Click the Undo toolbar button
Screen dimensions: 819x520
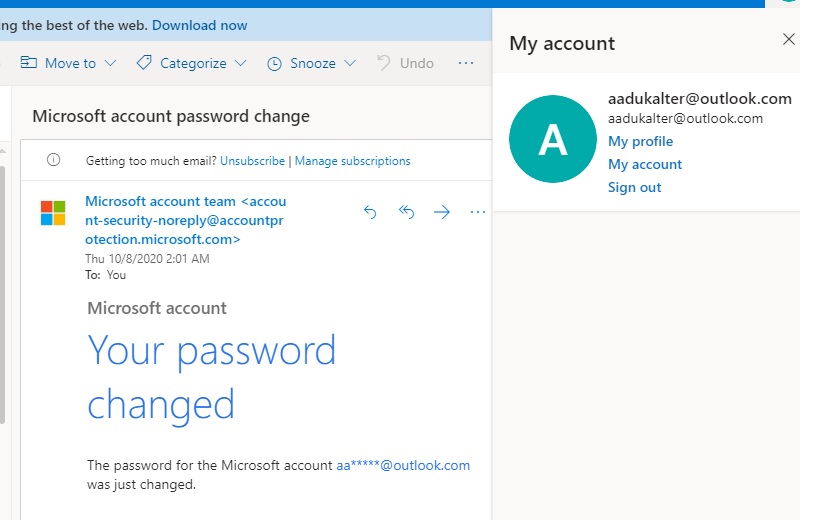coord(405,63)
